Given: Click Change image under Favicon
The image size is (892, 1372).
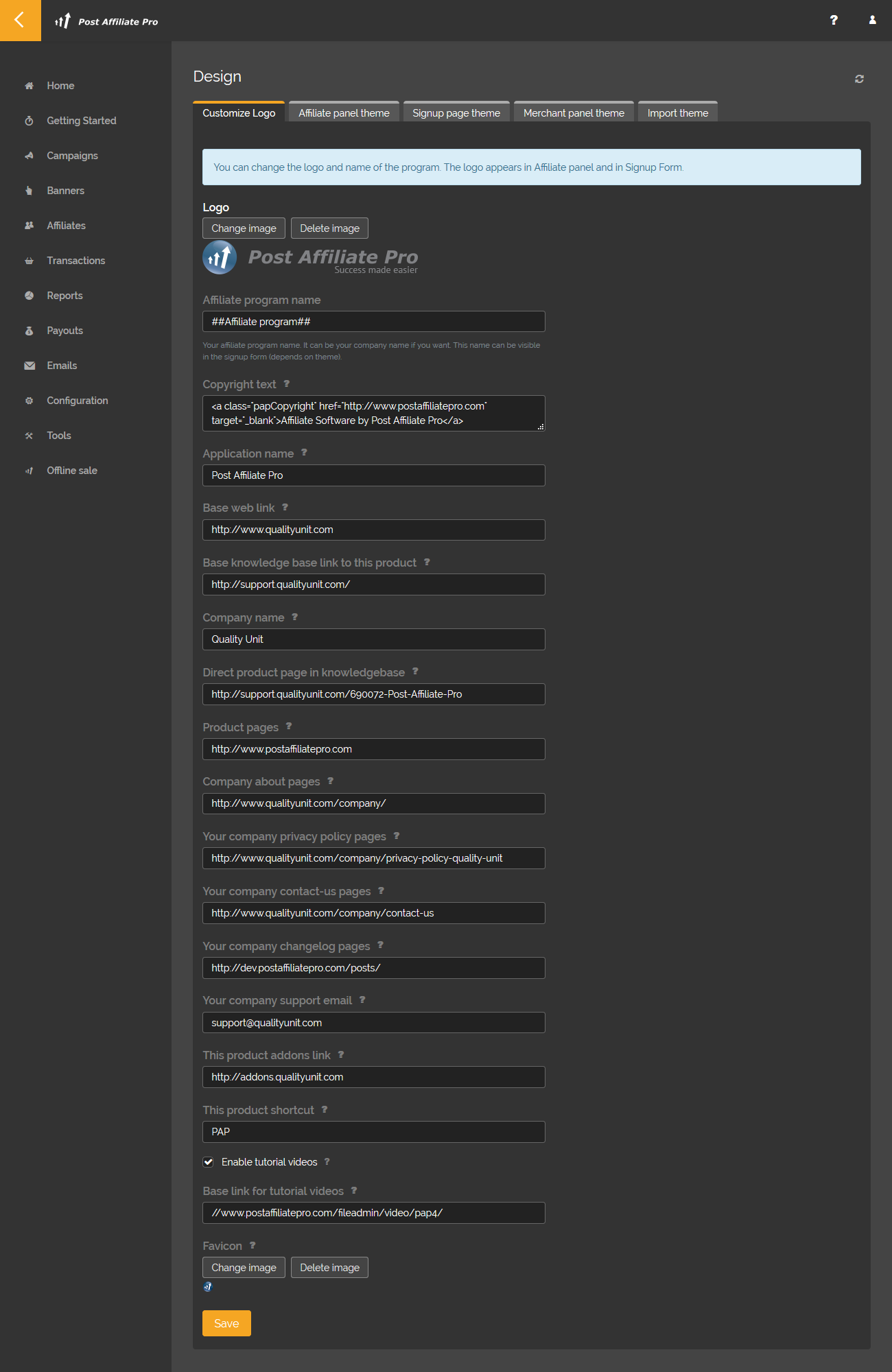Looking at the screenshot, I should (x=244, y=1268).
